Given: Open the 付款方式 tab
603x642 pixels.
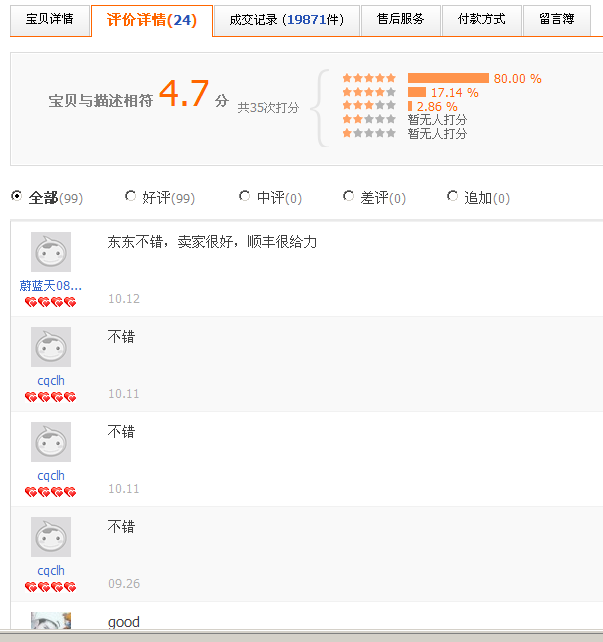Looking at the screenshot, I should coord(481,19).
